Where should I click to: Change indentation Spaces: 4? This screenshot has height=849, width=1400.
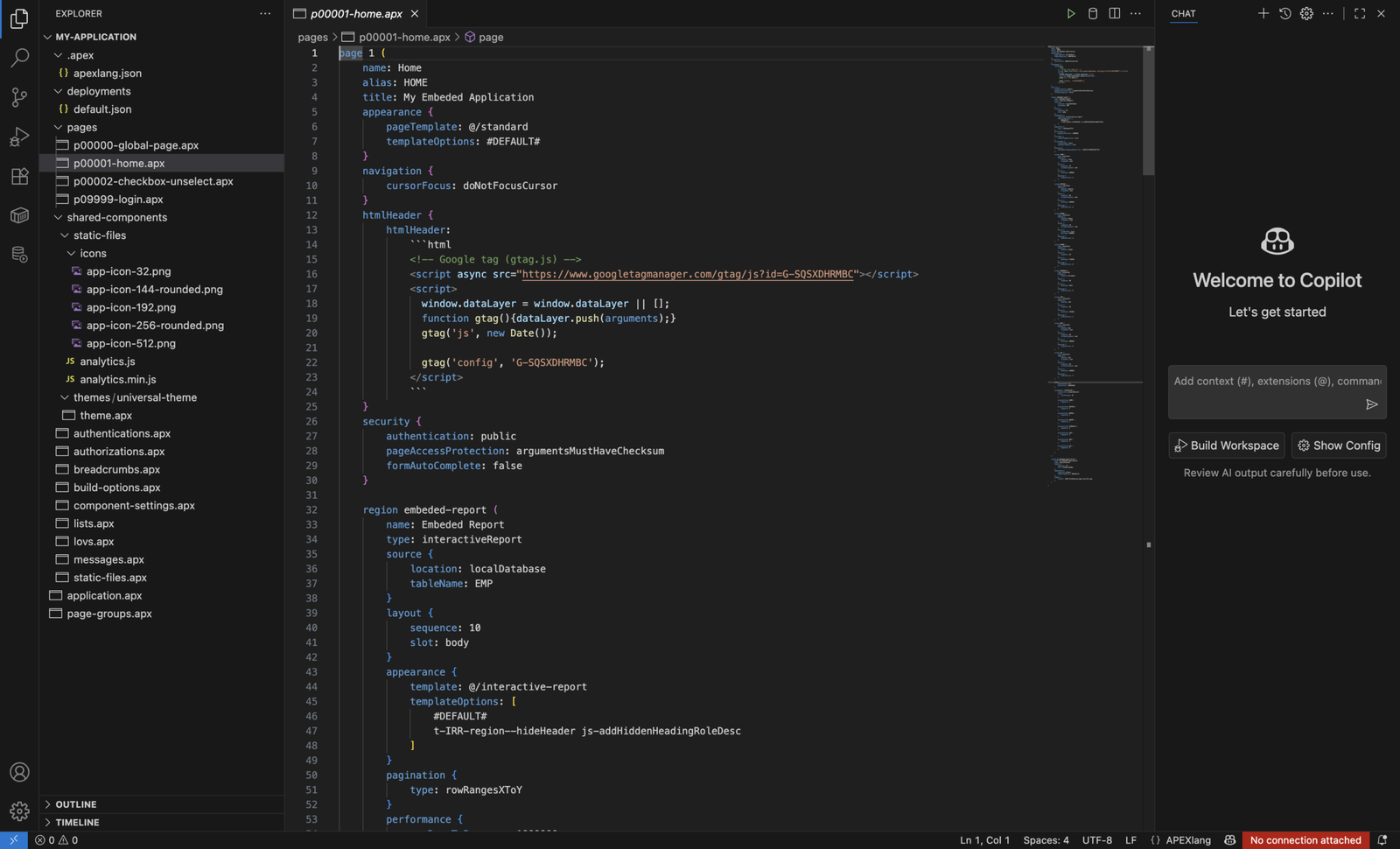[x=1046, y=840]
